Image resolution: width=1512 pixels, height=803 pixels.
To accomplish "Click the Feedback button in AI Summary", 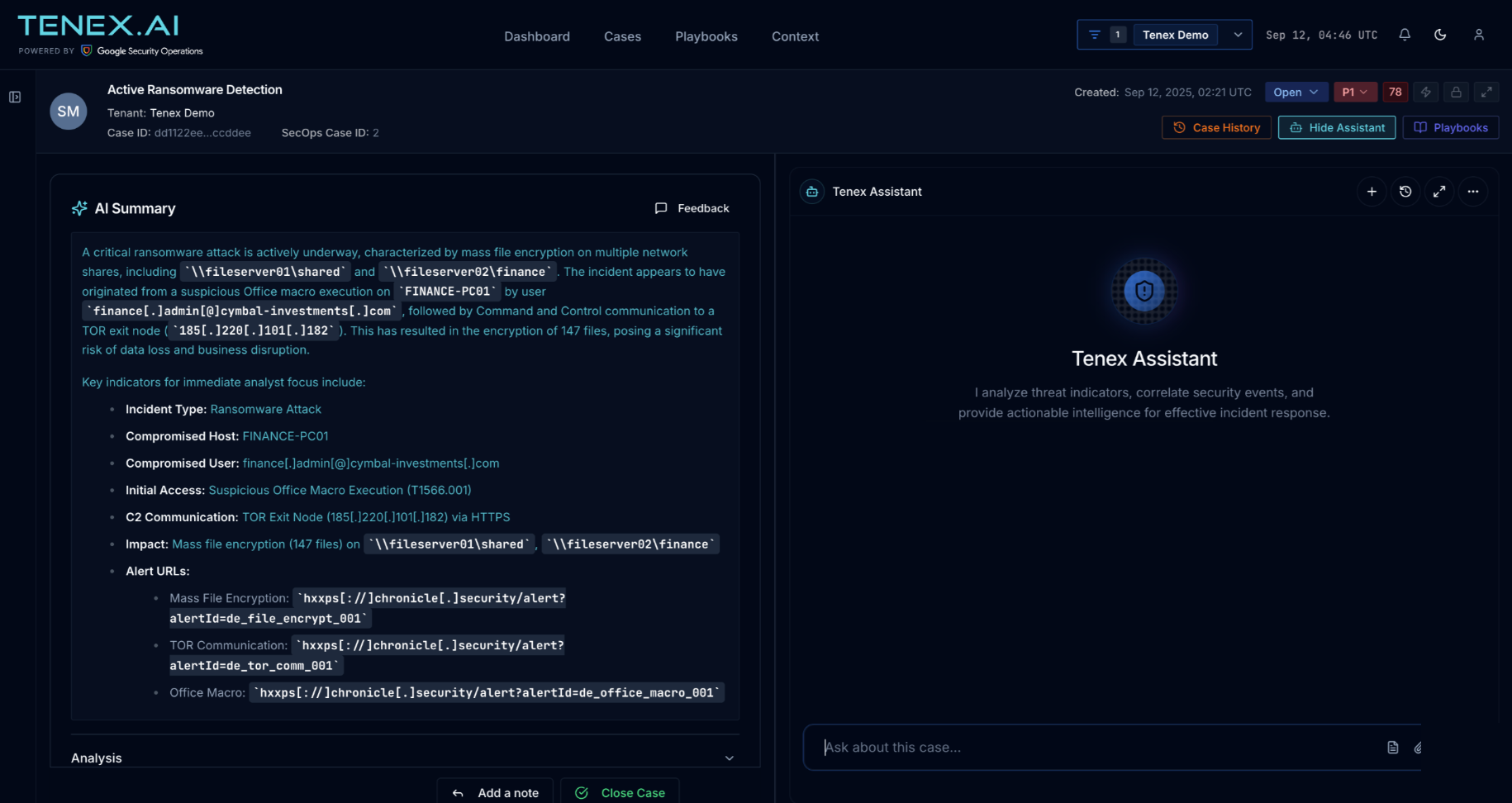I will [692, 208].
